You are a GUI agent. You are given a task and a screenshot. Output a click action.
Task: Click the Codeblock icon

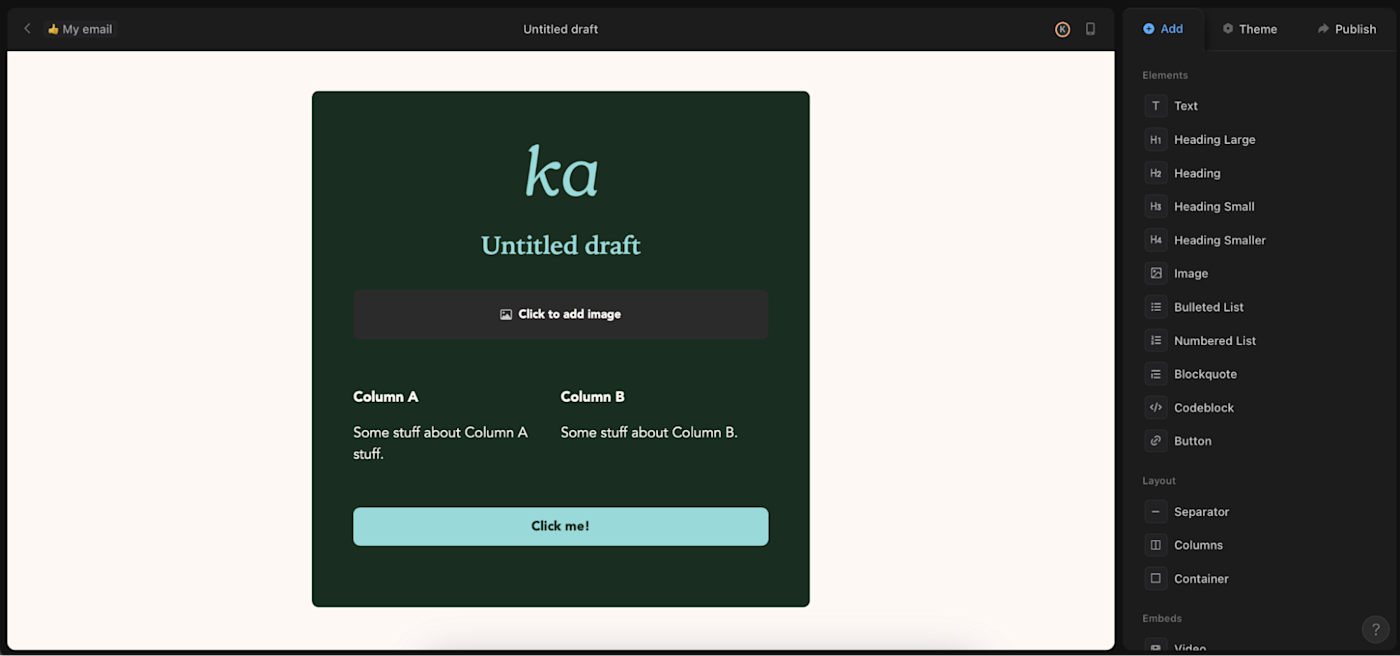(x=1156, y=408)
